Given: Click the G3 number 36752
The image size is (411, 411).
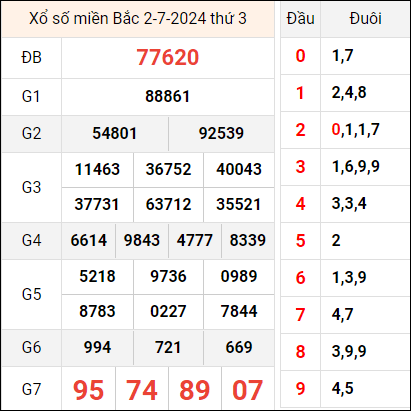Looking at the screenshot, I should (x=168, y=169).
